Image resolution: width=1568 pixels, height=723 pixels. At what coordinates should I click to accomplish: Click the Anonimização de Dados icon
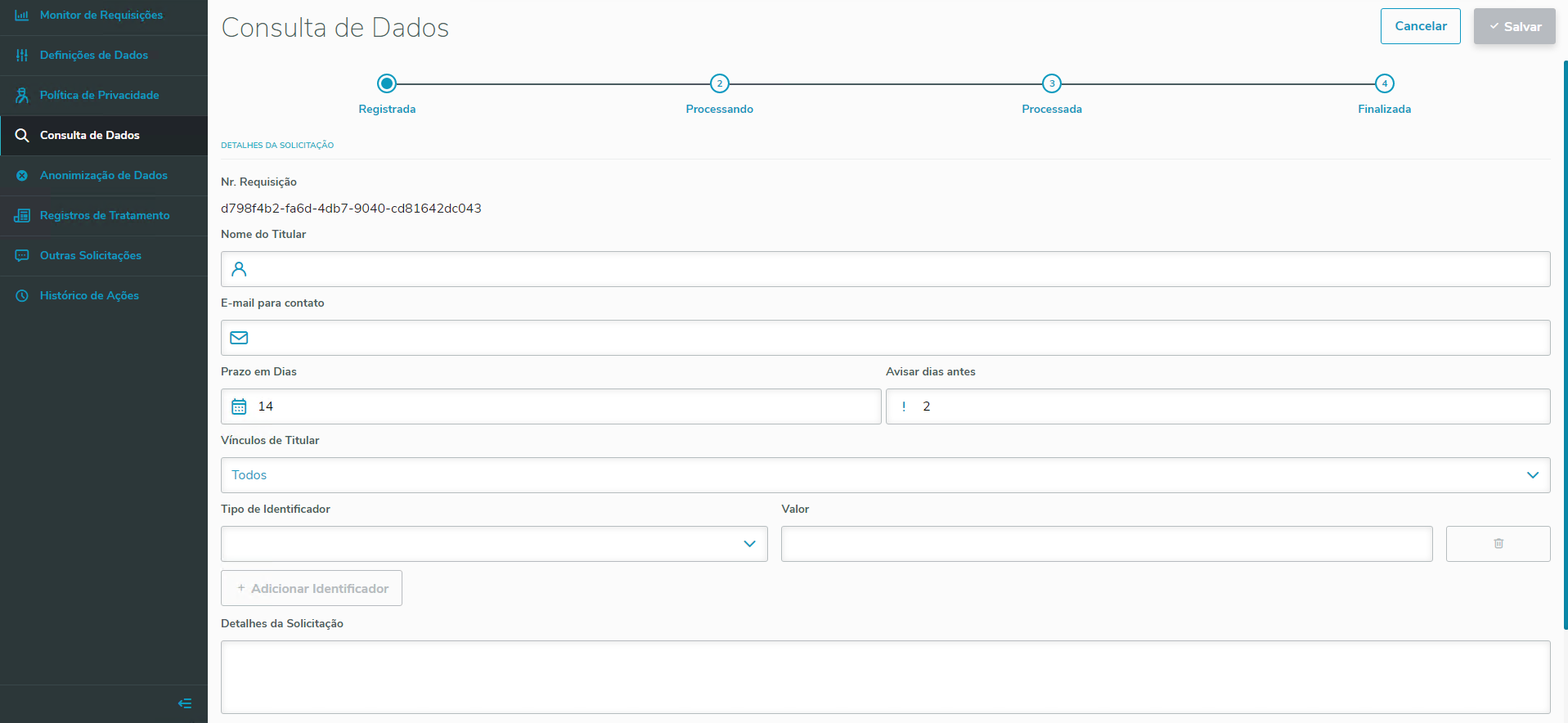point(22,175)
